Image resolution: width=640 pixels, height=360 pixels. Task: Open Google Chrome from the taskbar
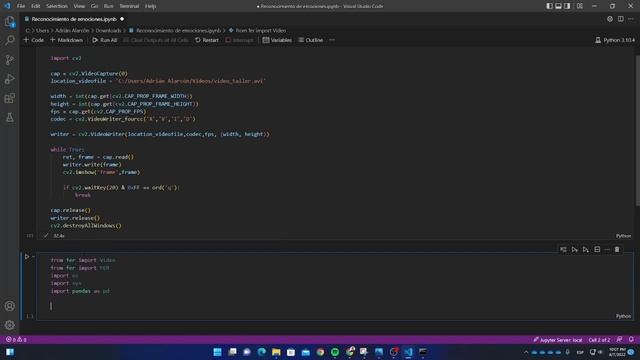(x=320, y=352)
